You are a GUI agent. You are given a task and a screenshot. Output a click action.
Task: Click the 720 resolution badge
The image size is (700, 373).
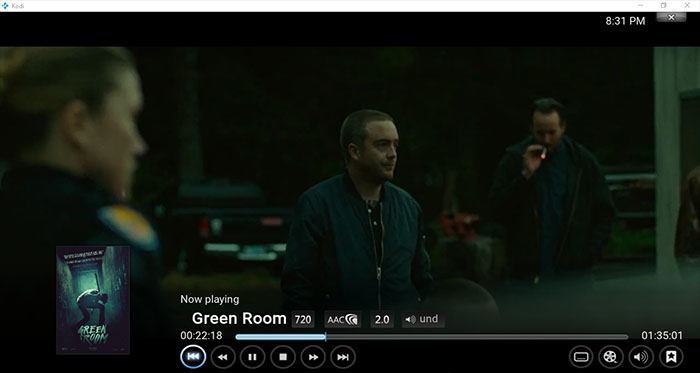pos(303,319)
